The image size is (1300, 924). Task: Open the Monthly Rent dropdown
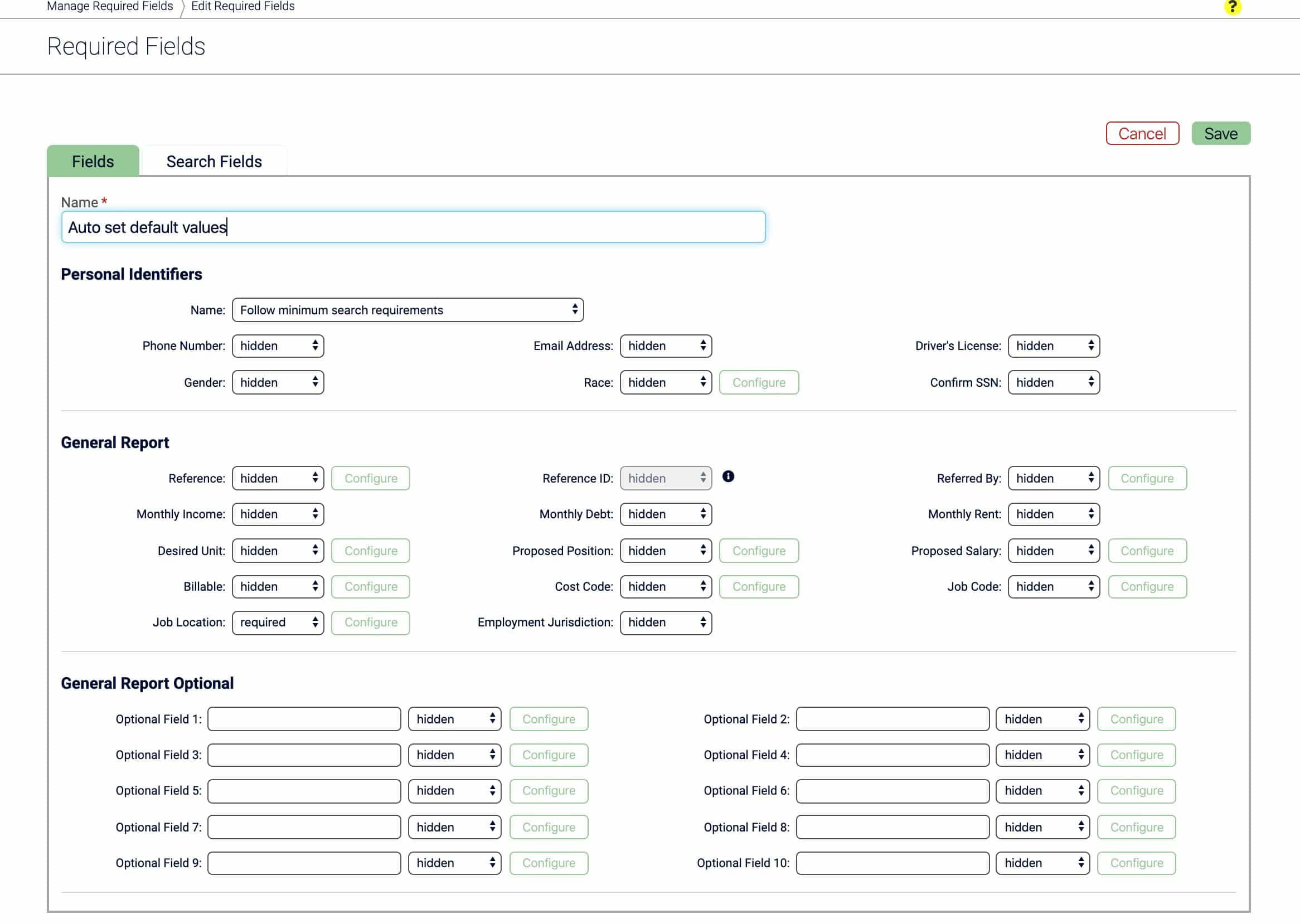point(1054,514)
